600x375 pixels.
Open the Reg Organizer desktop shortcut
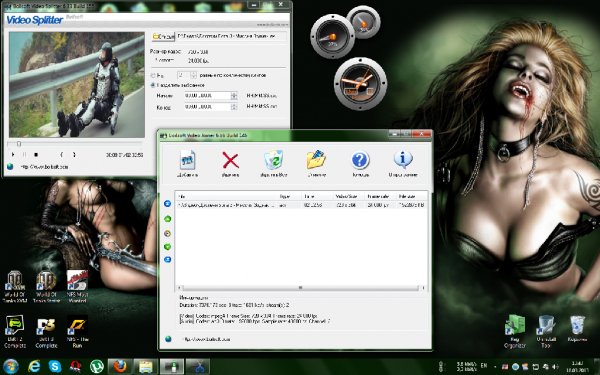click(x=515, y=331)
